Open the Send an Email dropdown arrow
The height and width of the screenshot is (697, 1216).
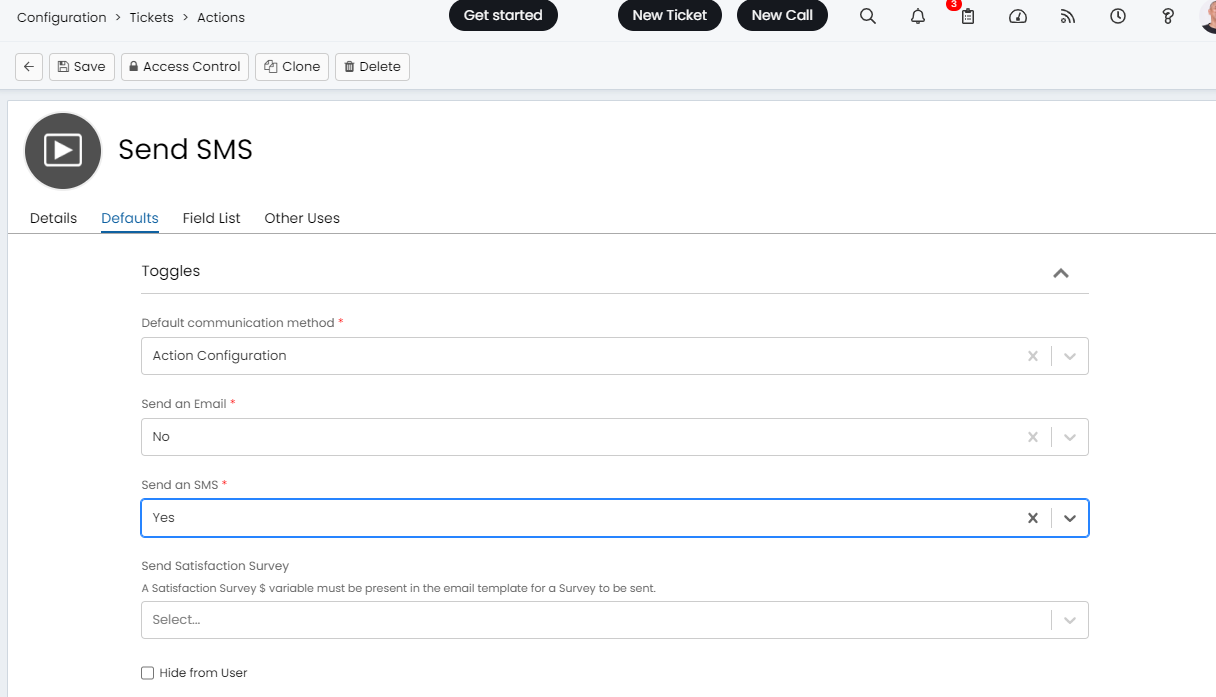(x=1070, y=437)
